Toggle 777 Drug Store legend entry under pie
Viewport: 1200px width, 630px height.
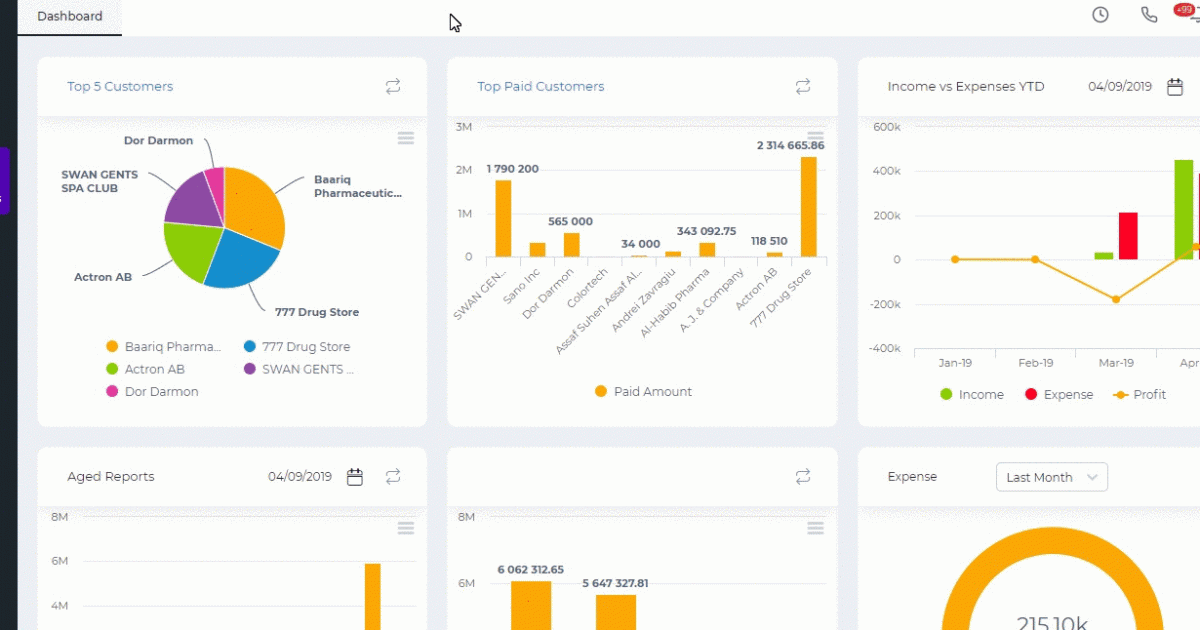[x=297, y=347]
